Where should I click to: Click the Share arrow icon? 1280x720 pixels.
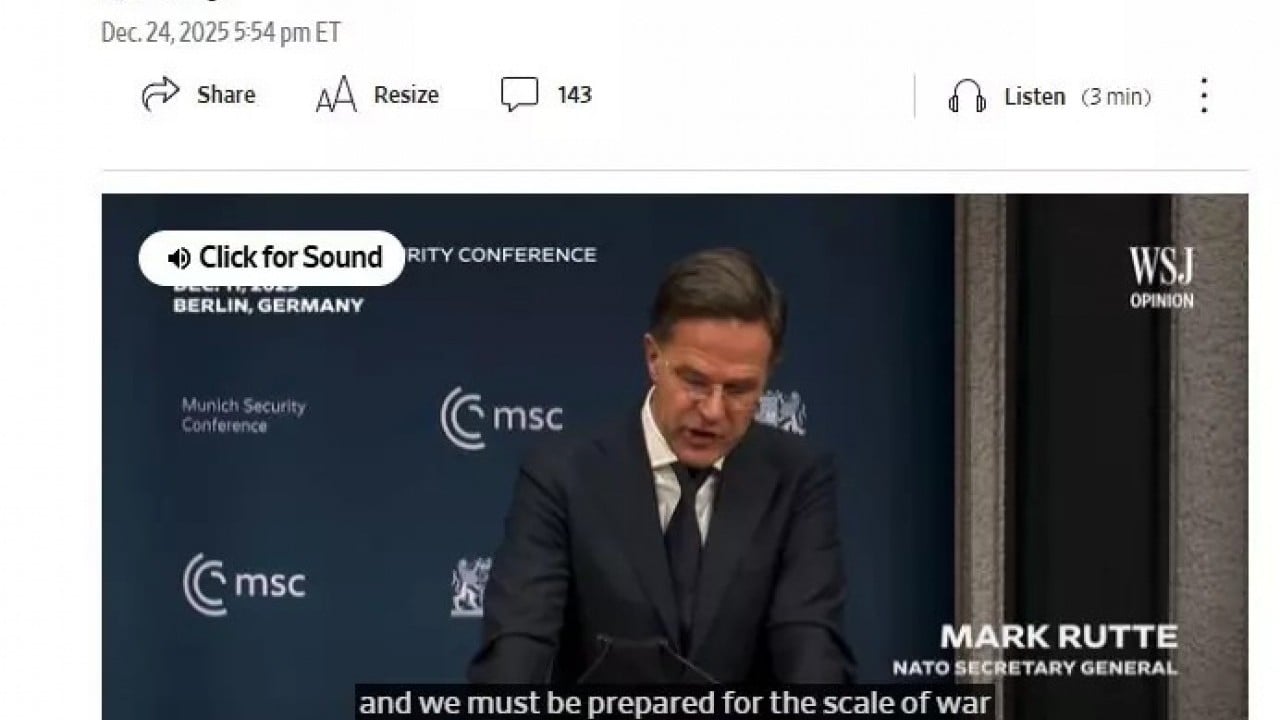point(160,95)
